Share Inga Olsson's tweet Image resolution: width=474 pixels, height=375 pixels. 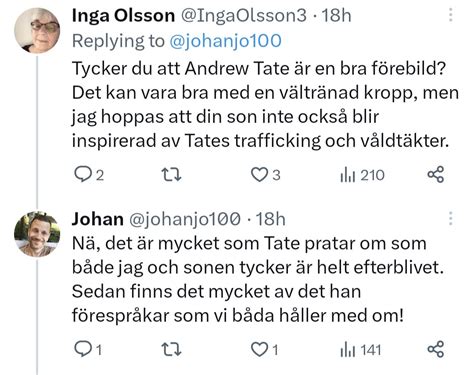(x=436, y=174)
